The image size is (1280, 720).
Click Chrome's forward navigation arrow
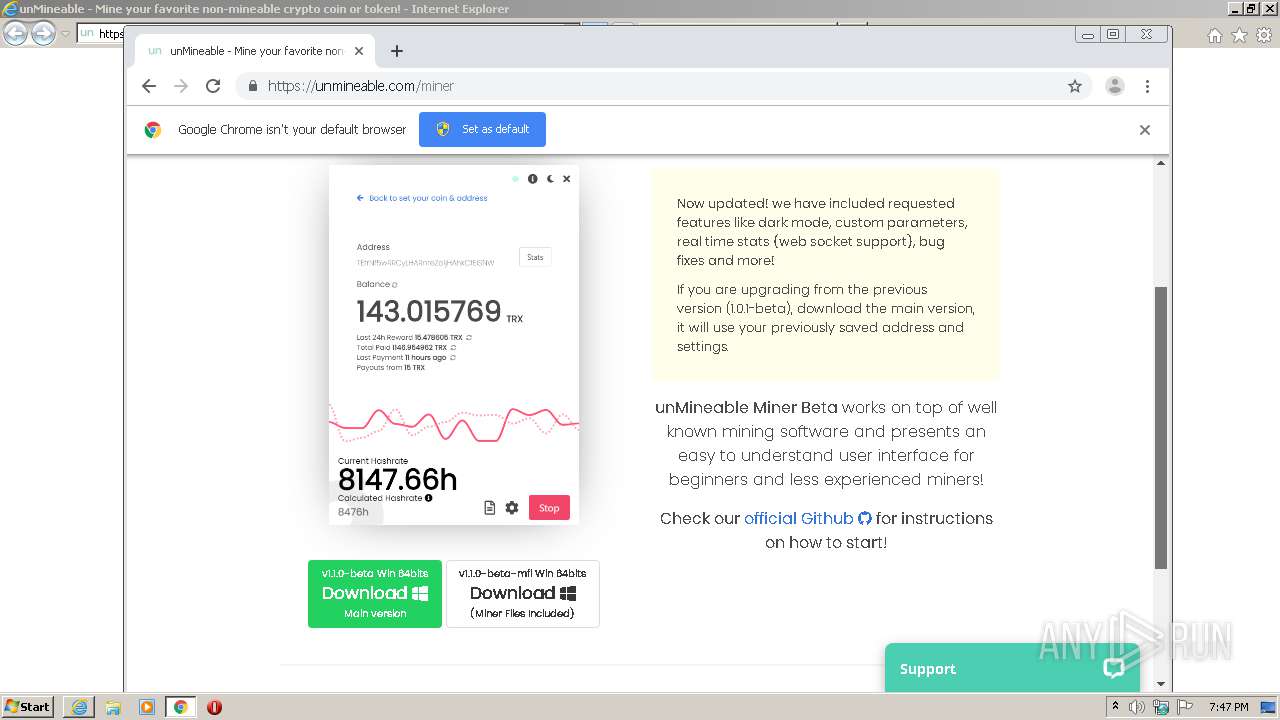click(181, 86)
